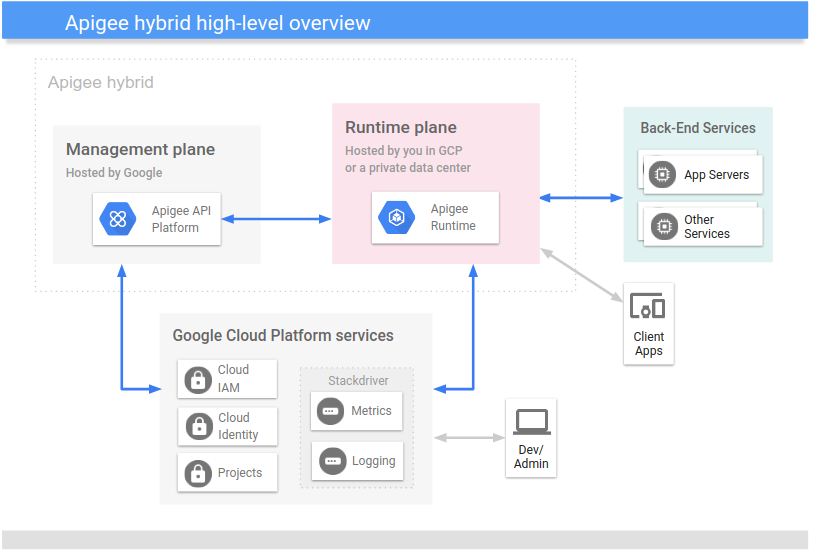This screenshot has height=556, width=813.
Task: Click the Back-End Services title
Action: (x=698, y=128)
